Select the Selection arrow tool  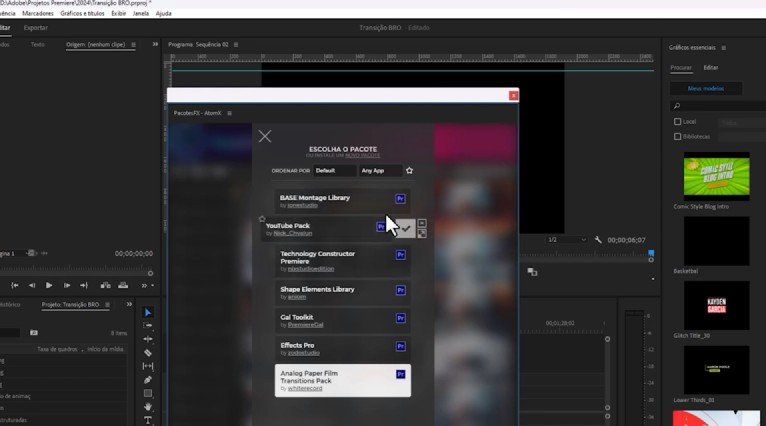tap(148, 312)
